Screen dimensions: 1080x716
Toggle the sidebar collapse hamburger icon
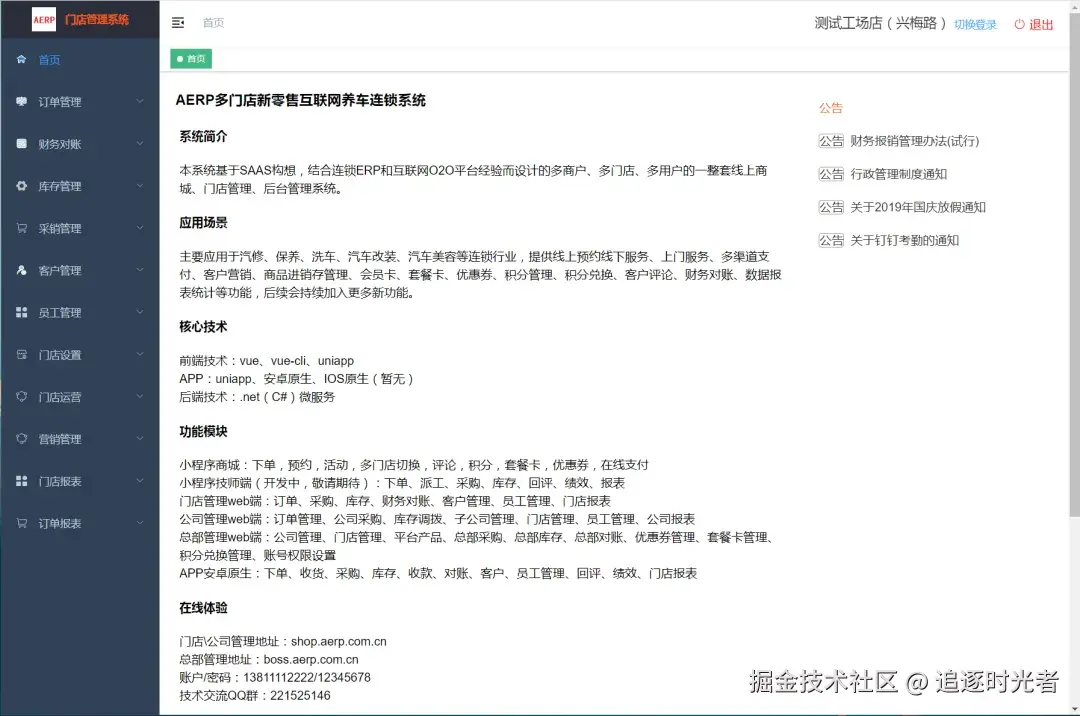pyautogui.click(x=178, y=23)
